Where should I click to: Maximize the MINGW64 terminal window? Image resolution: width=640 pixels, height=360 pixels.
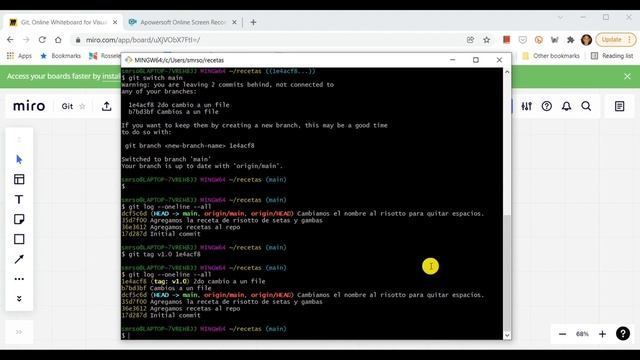tap(476, 60)
